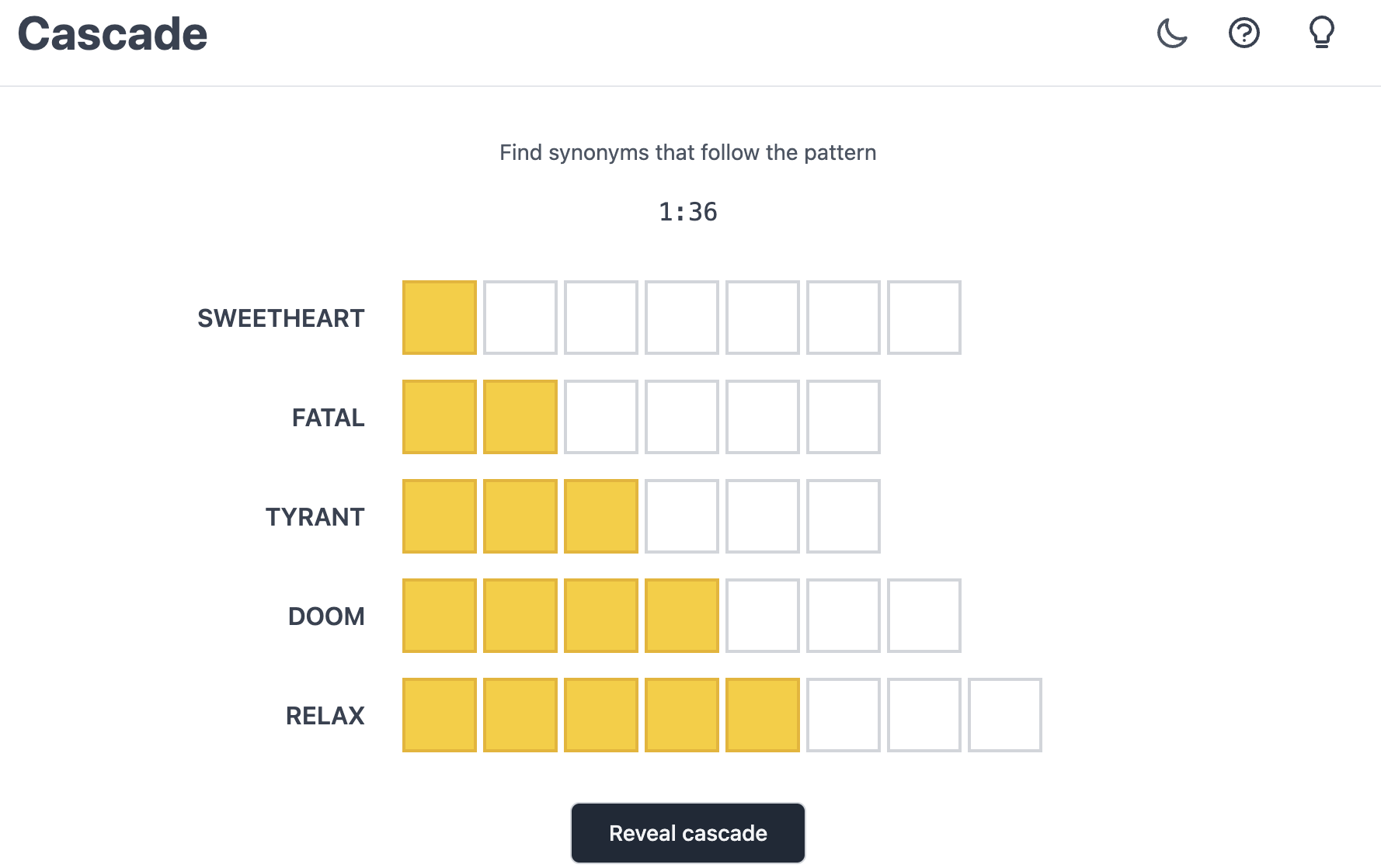Click the third yellow box in TYRANT row
The height and width of the screenshot is (868, 1381).
[601, 516]
